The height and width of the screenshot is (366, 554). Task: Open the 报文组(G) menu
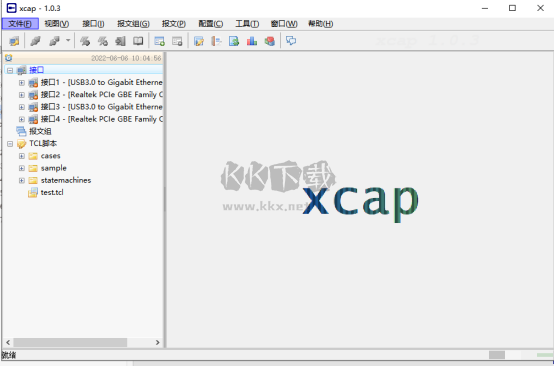coord(133,24)
